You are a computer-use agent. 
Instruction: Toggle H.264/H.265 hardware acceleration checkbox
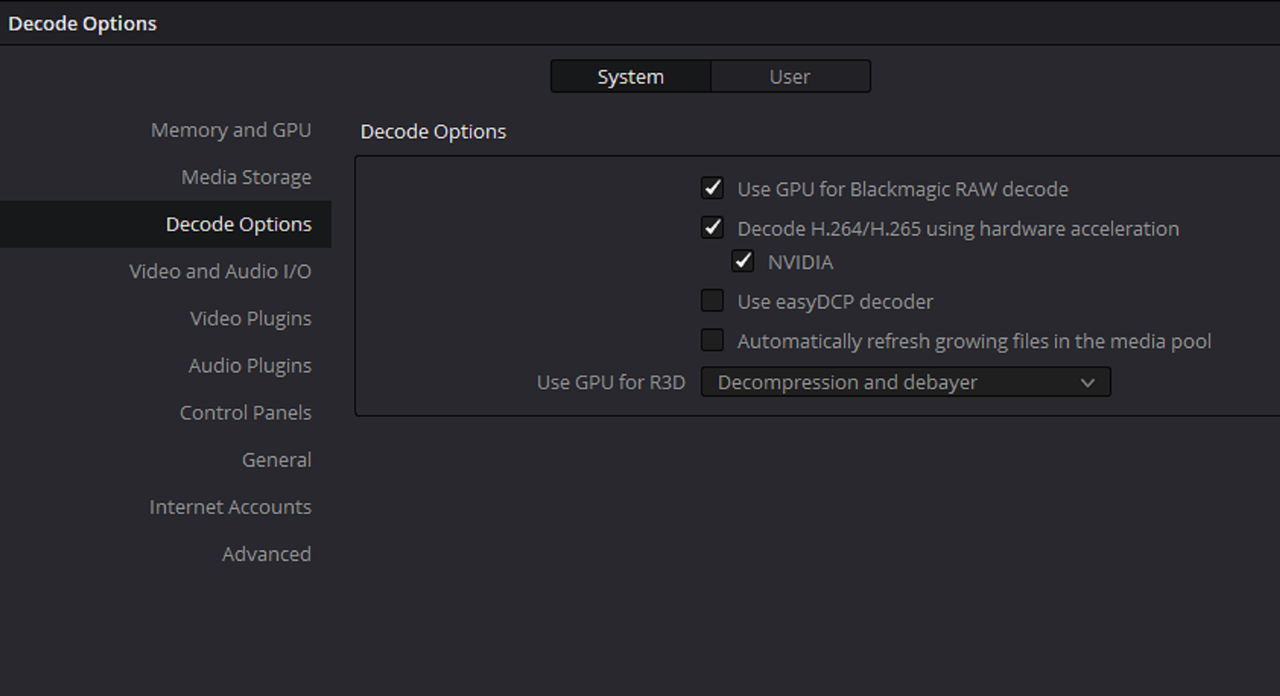[712, 228]
